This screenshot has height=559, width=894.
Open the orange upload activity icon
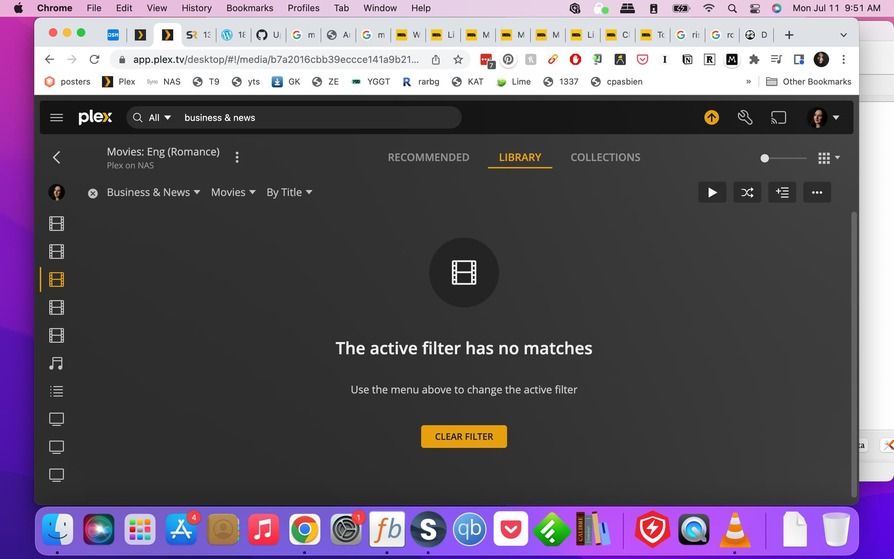[x=711, y=118]
